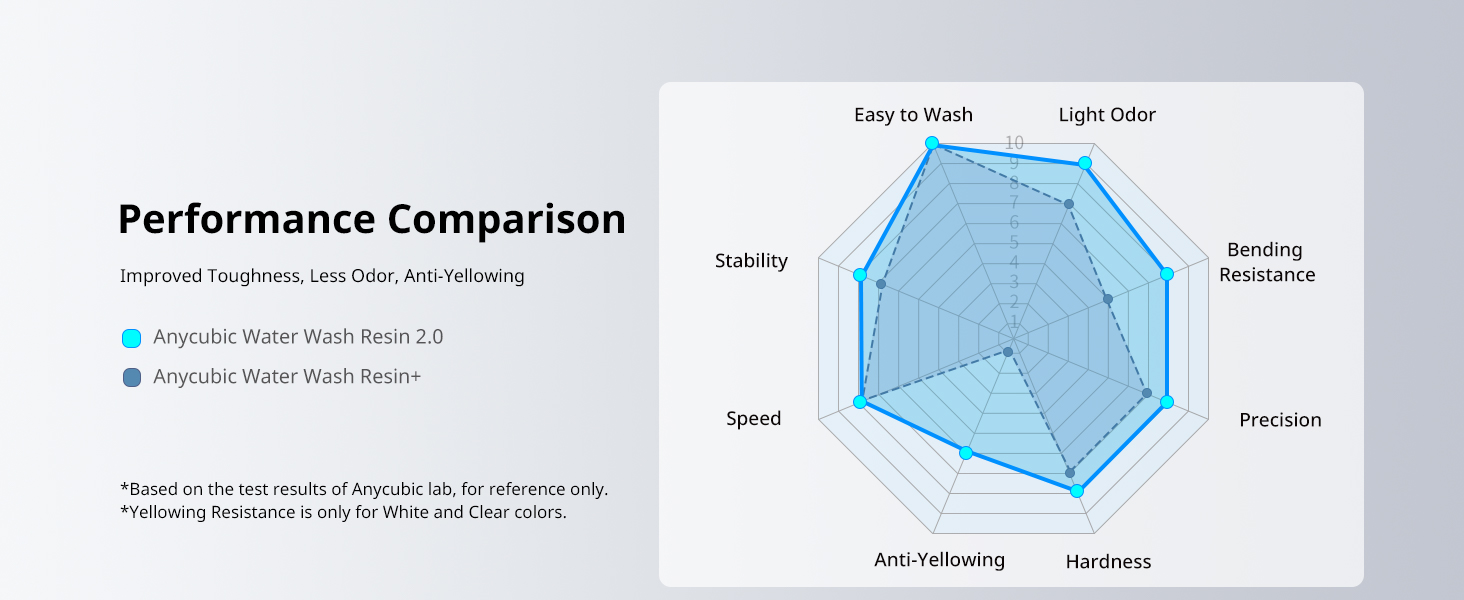Click the Stability axis label
This screenshot has width=1464, height=600.
(751, 261)
